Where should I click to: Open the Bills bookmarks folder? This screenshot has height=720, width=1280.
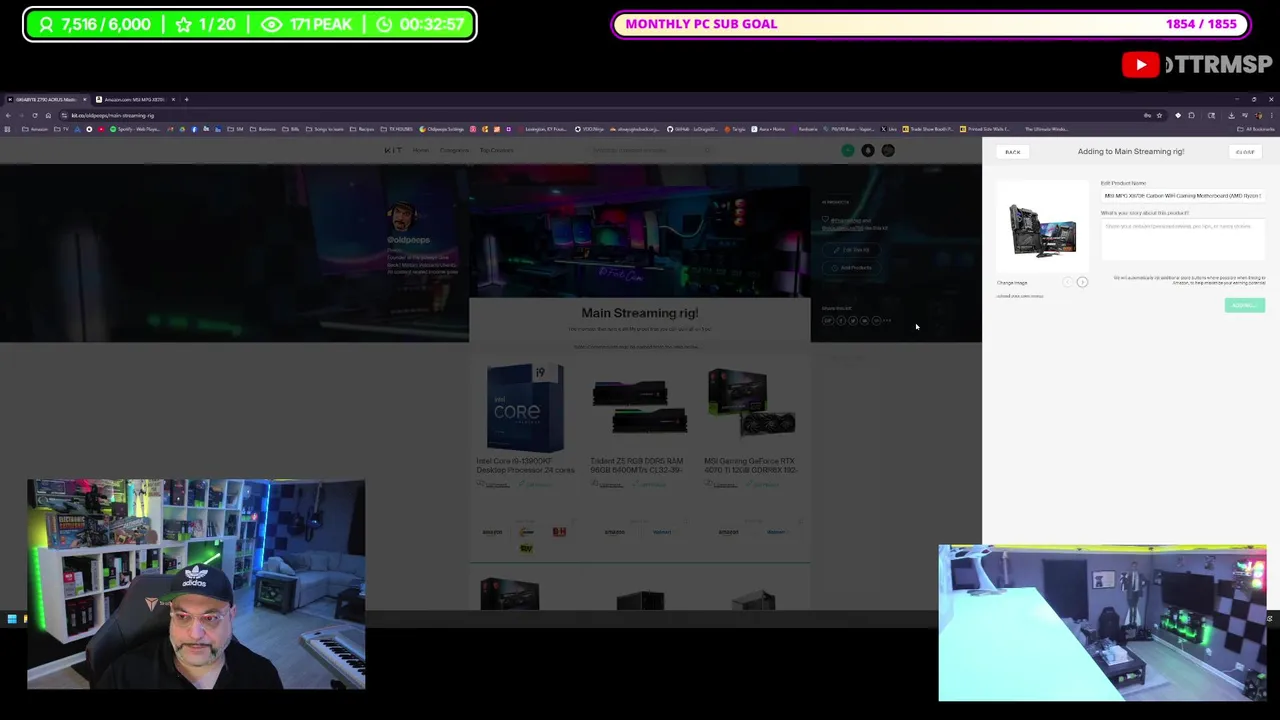pyautogui.click(x=291, y=129)
